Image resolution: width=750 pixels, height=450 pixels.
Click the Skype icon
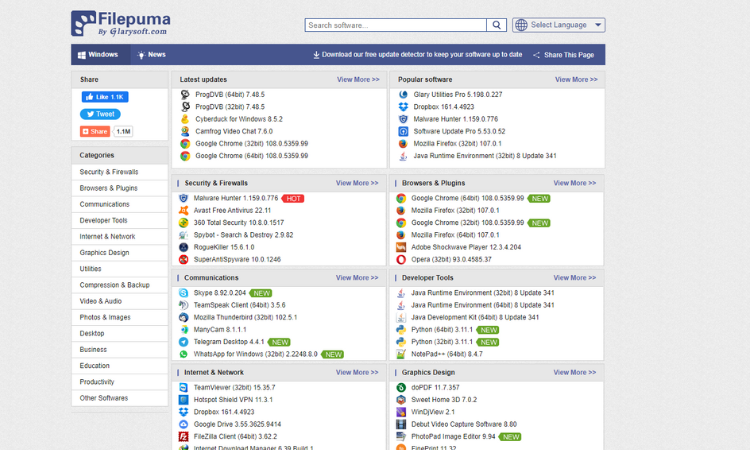click(183, 293)
